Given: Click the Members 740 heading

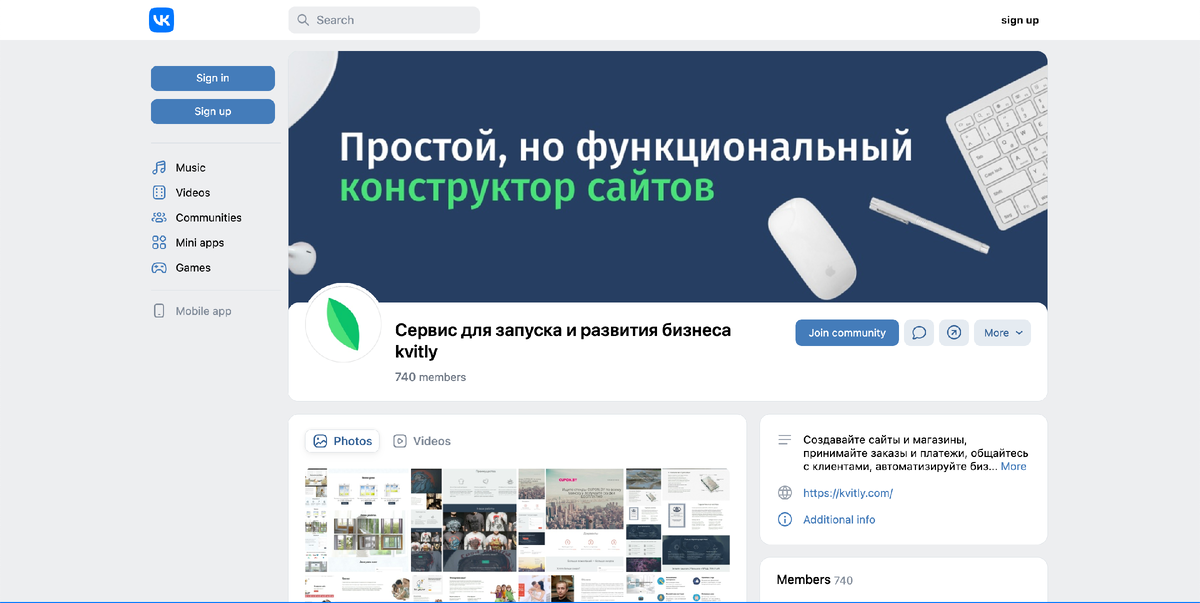Looking at the screenshot, I should point(815,580).
